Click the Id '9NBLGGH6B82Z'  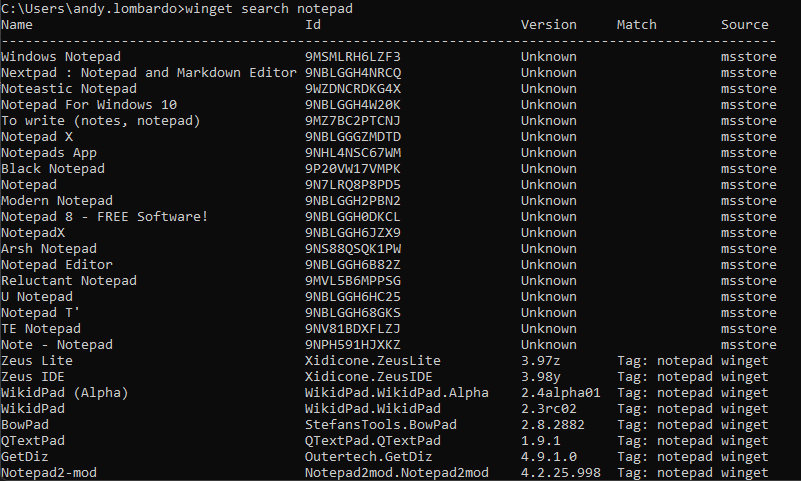pos(352,265)
